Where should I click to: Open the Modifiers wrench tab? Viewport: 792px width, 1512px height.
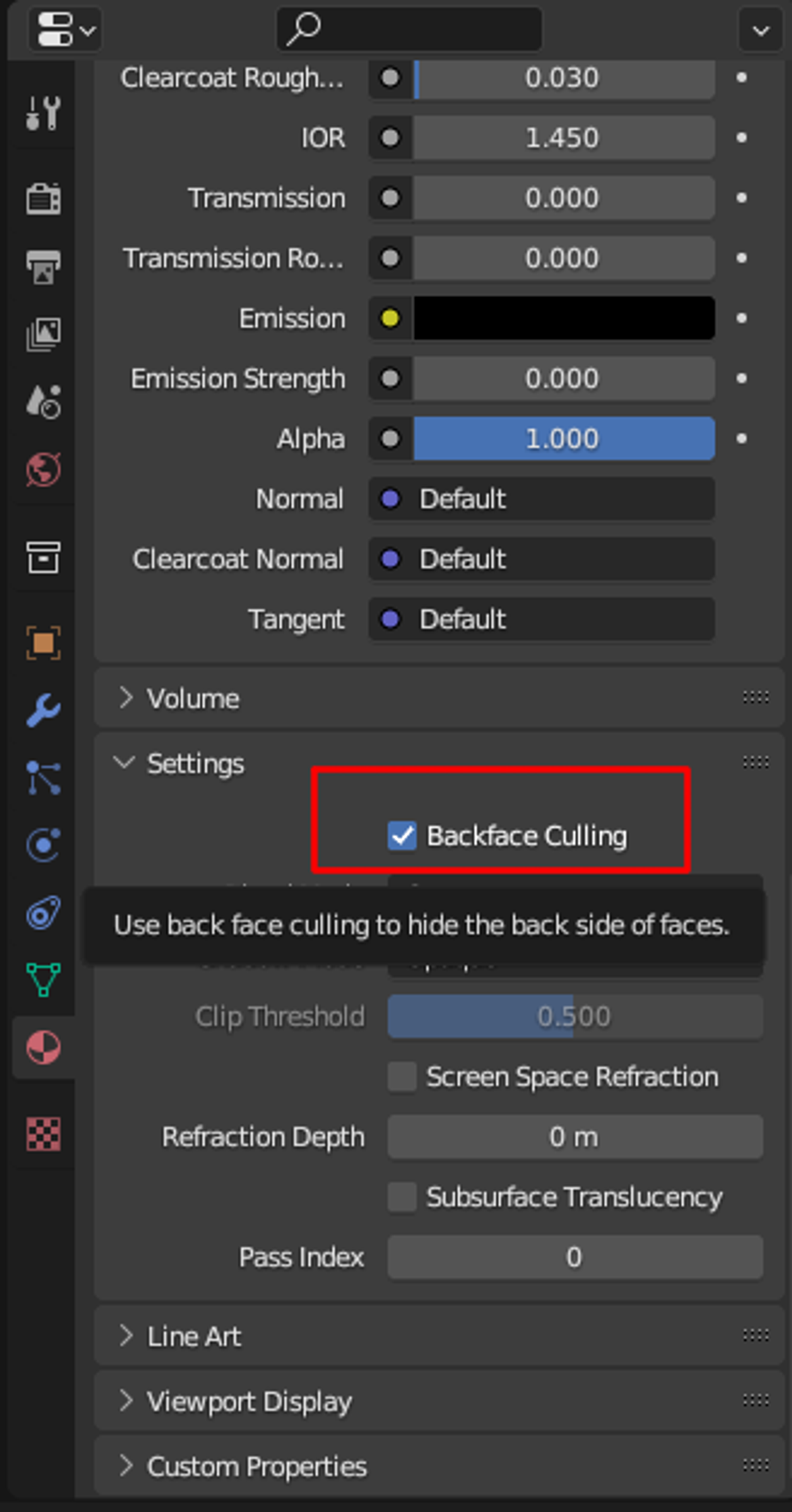43,710
